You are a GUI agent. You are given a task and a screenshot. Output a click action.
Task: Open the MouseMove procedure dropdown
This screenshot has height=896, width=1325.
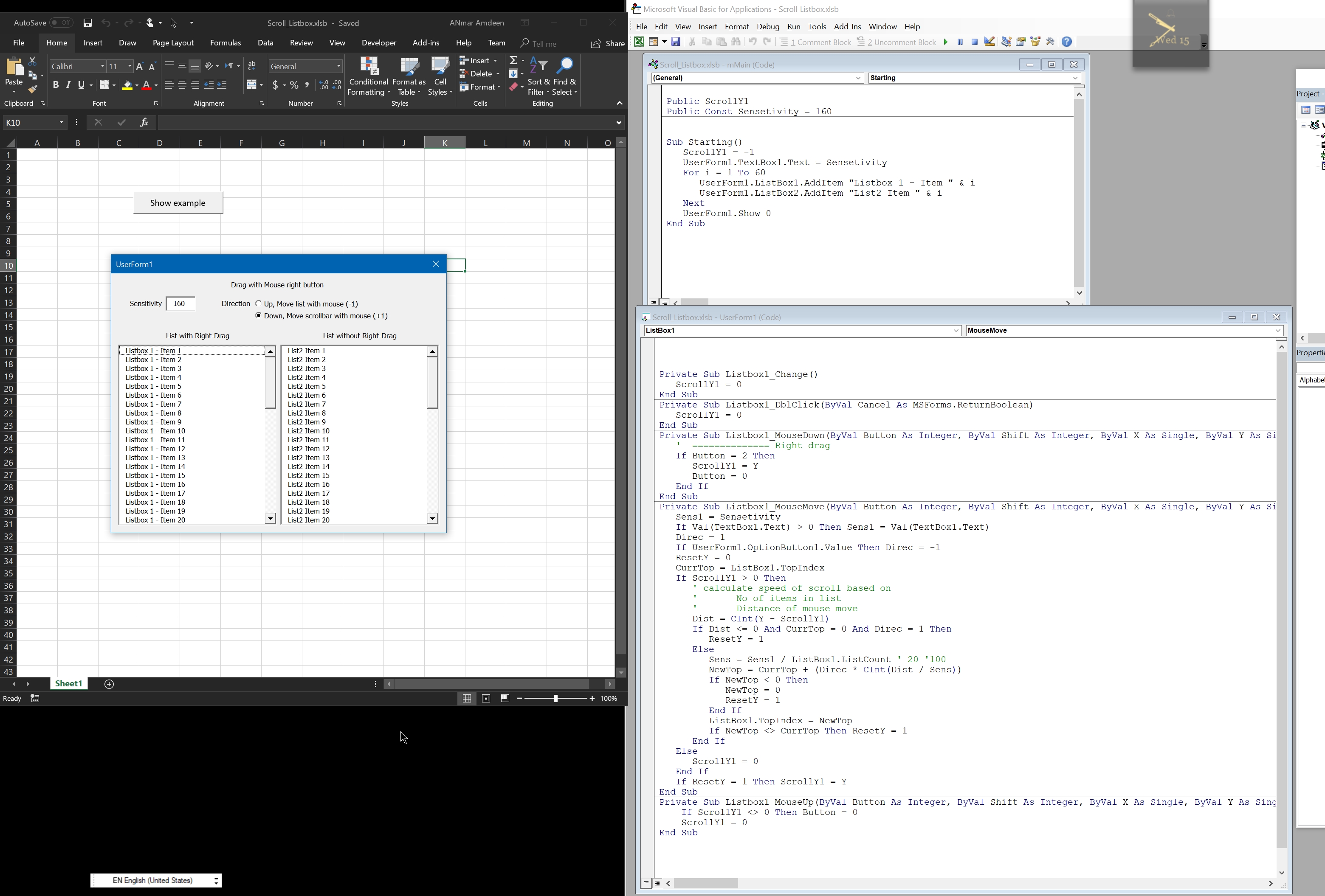(x=1278, y=331)
